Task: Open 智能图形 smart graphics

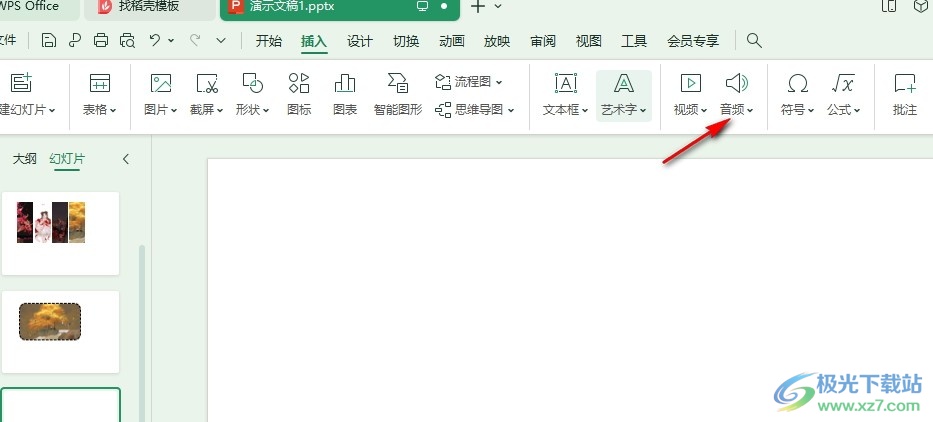Action: (x=397, y=92)
